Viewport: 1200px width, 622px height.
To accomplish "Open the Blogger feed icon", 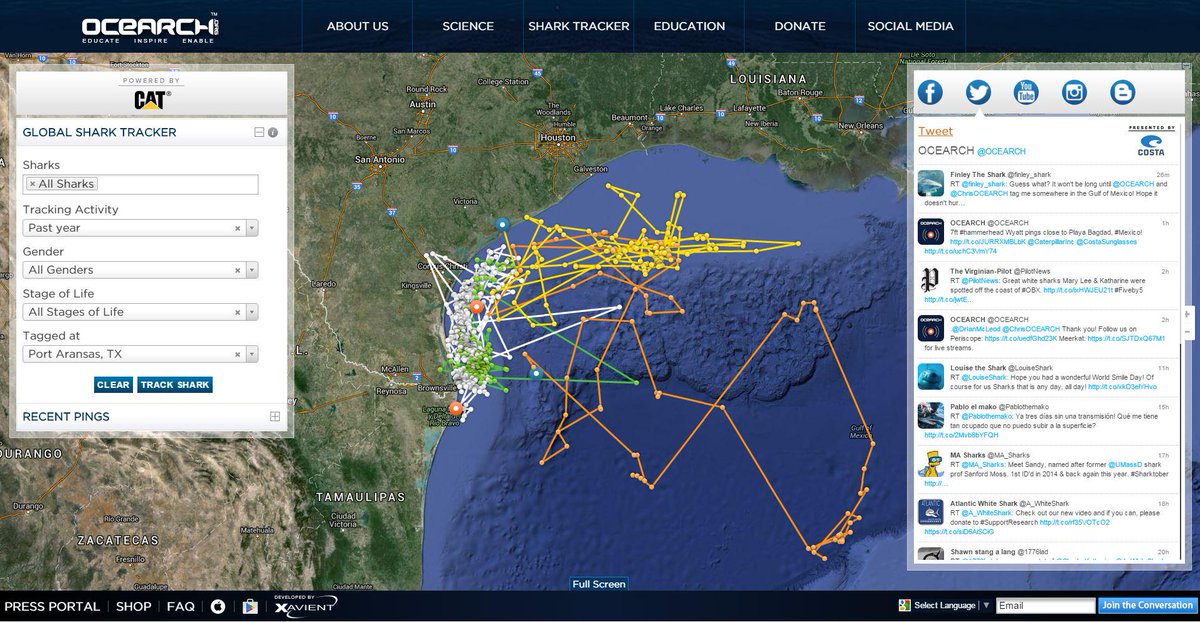I will pyautogui.click(x=1122, y=93).
